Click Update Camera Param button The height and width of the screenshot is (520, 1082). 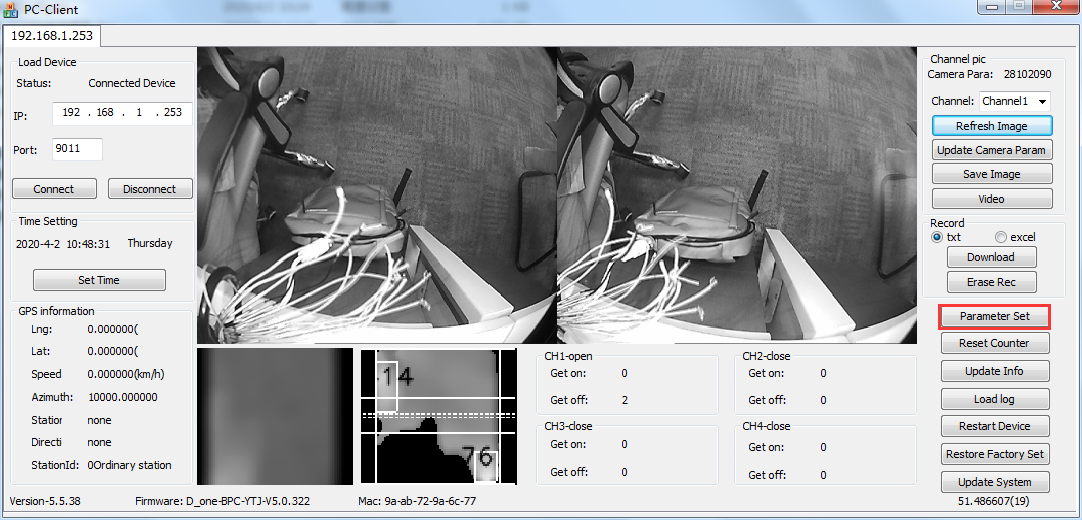992,150
